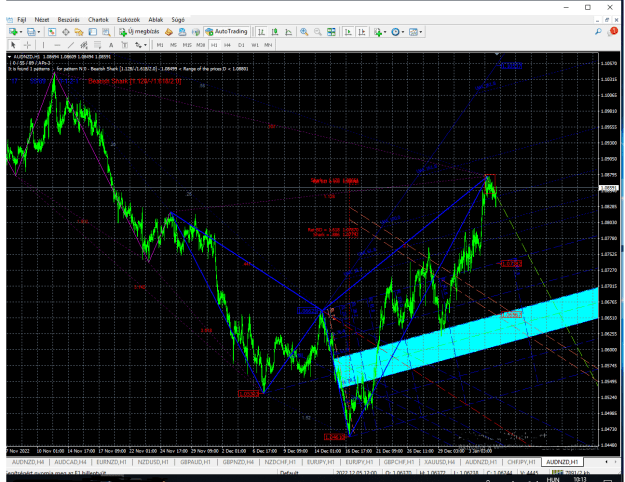Open the Nézet menu
Image resolution: width=625 pixels, height=482 pixels.
pyautogui.click(x=42, y=20)
